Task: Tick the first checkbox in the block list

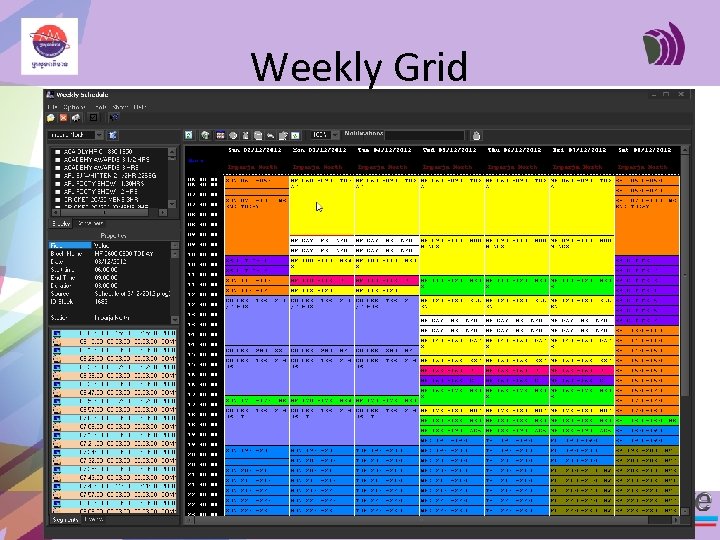Action: [57, 152]
